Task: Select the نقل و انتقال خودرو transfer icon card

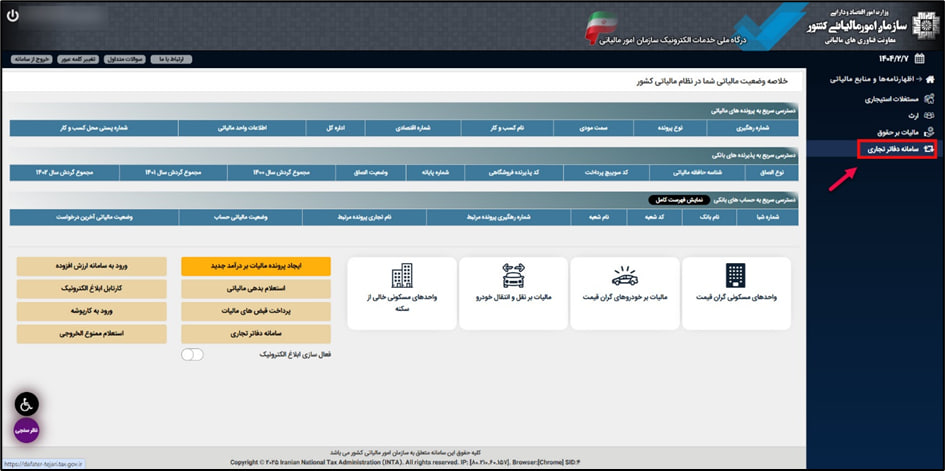Action: coord(512,293)
